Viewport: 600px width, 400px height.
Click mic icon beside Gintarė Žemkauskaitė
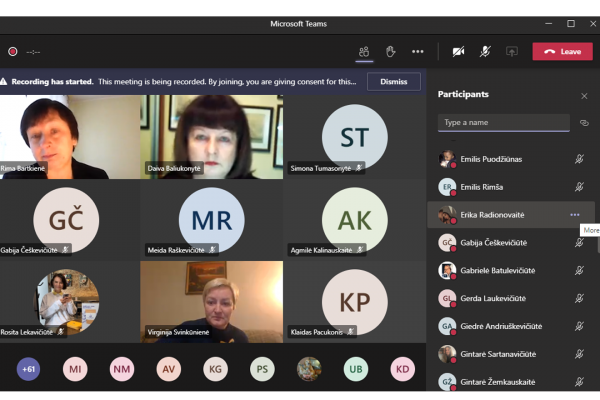point(579,382)
